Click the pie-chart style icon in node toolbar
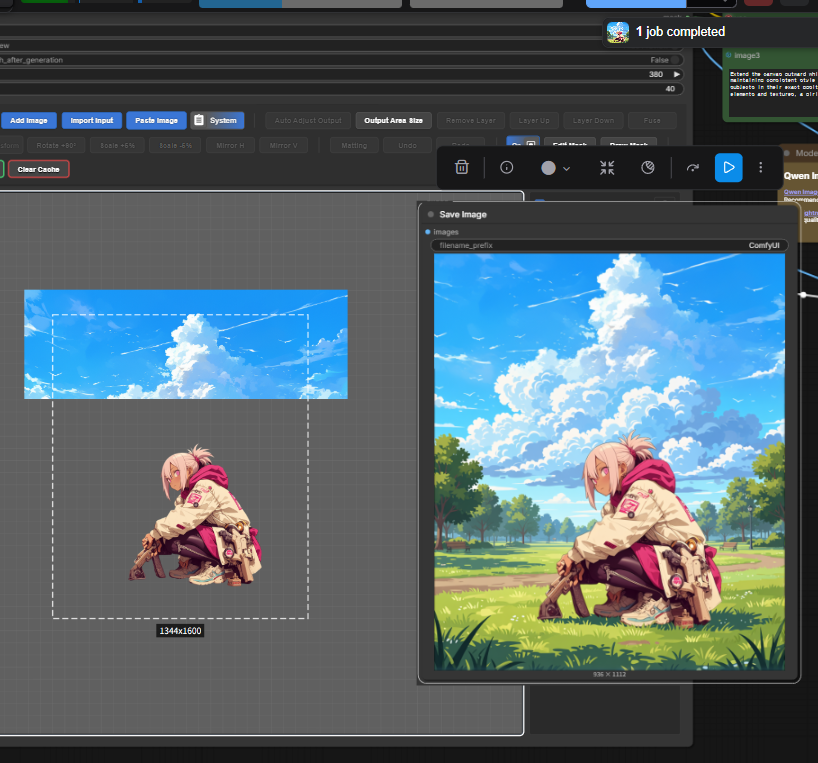This screenshot has width=818, height=763. click(x=648, y=168)
